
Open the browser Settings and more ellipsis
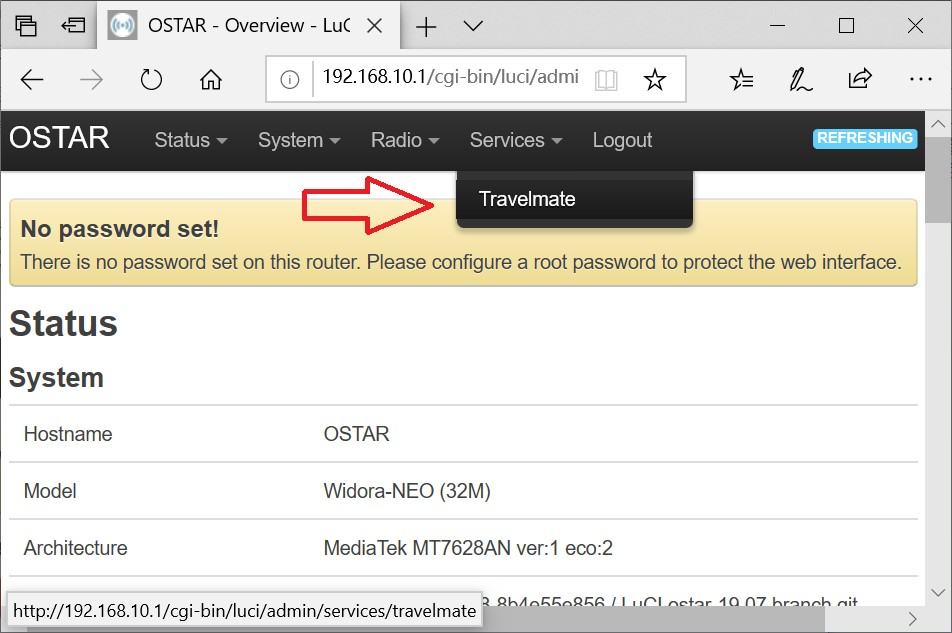point(920,80)
